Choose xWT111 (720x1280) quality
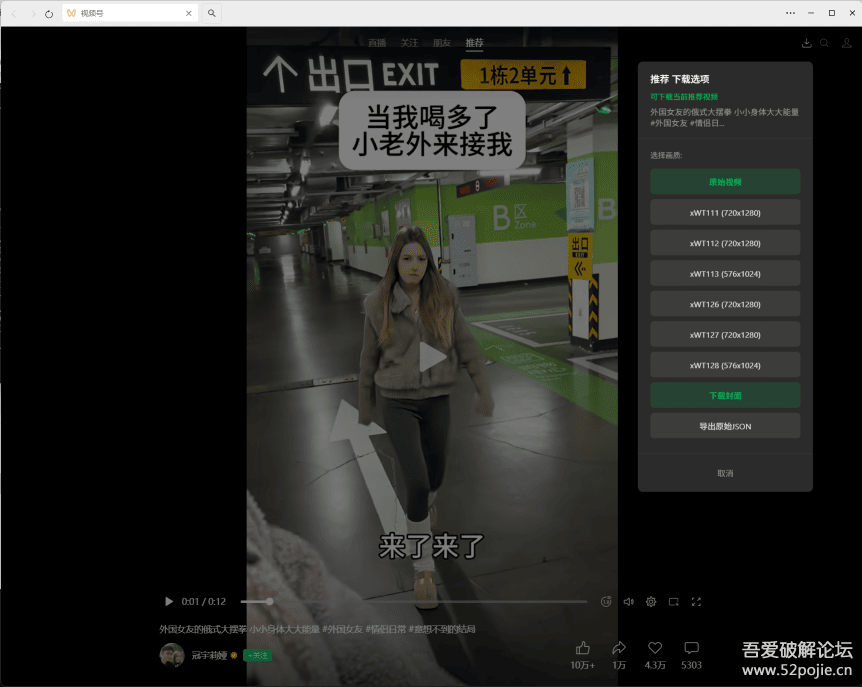Screen dimensions: 862x687 pyautogui.click(x=725, y=213)
